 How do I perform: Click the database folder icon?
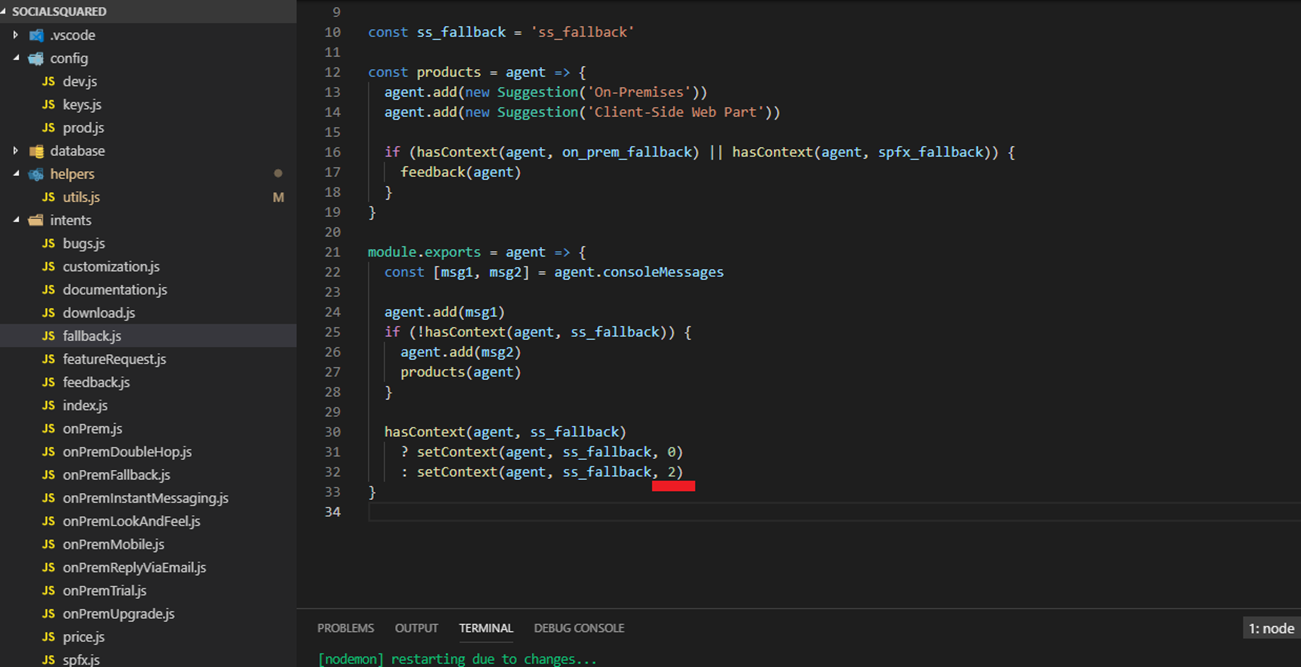37,151
